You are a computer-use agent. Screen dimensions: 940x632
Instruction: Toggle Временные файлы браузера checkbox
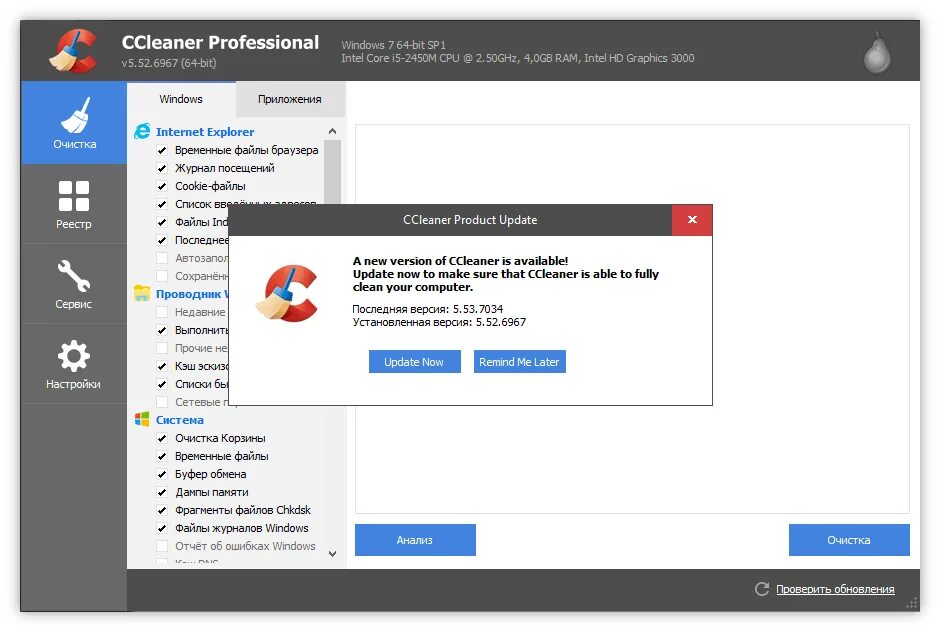(162, 150)
